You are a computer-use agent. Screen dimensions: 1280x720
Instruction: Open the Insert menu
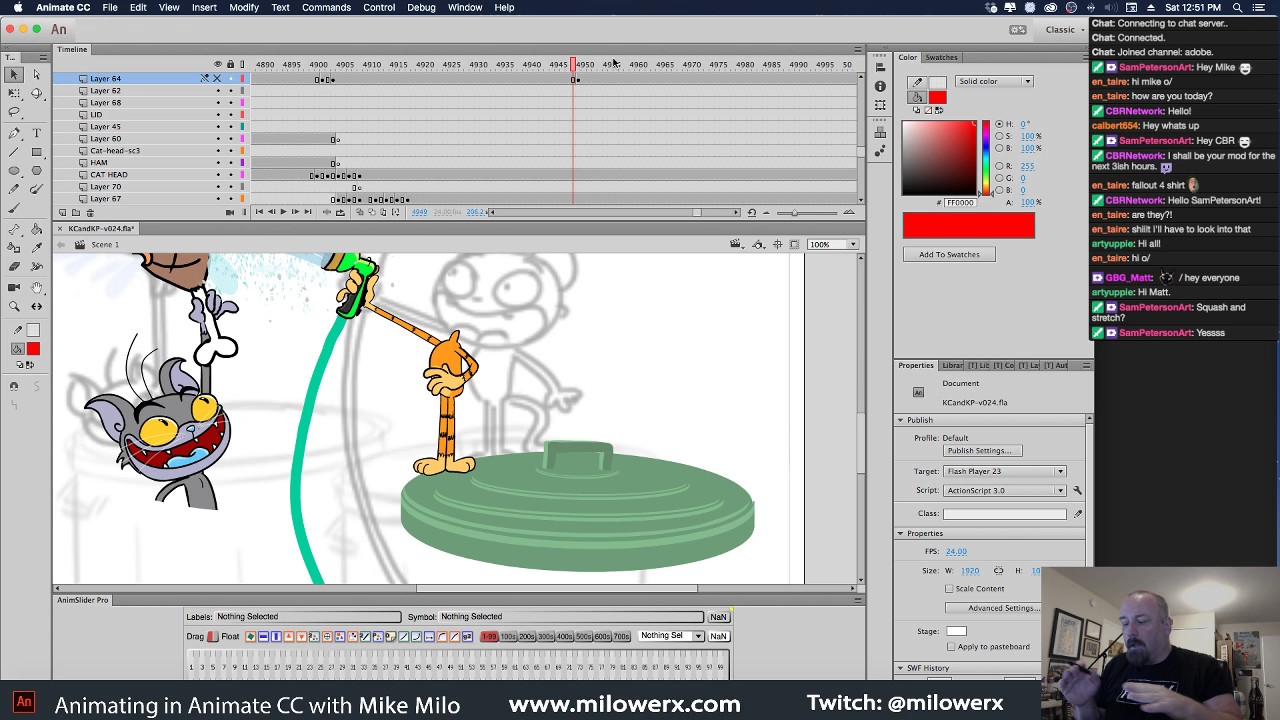point(204,7)
